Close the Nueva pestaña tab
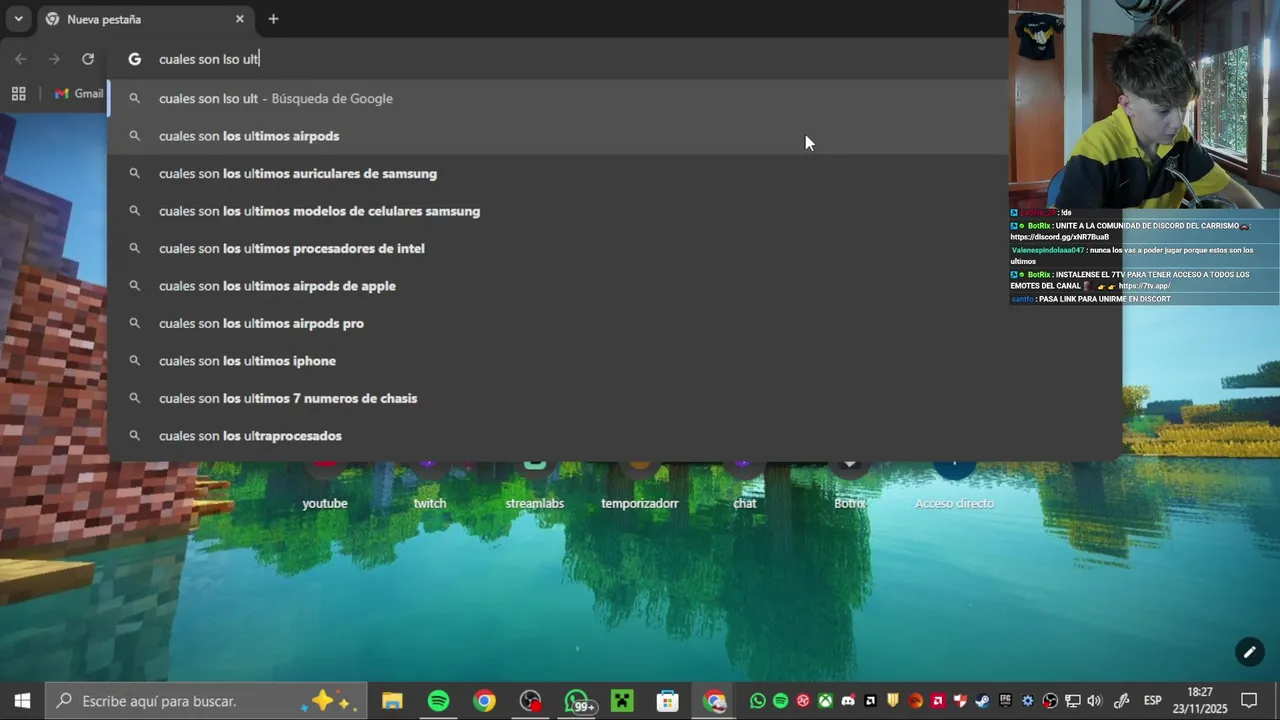This screenshot has width=1280, height=720. (240, 19)
